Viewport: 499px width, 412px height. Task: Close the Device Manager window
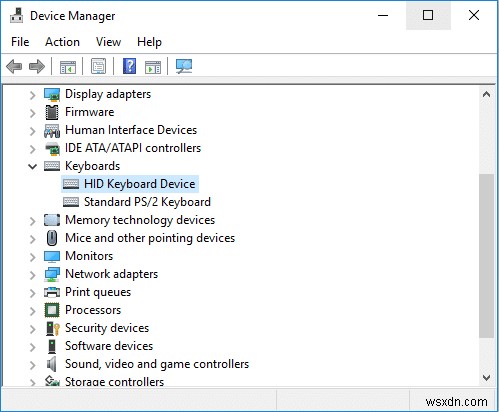click(474, 15)
